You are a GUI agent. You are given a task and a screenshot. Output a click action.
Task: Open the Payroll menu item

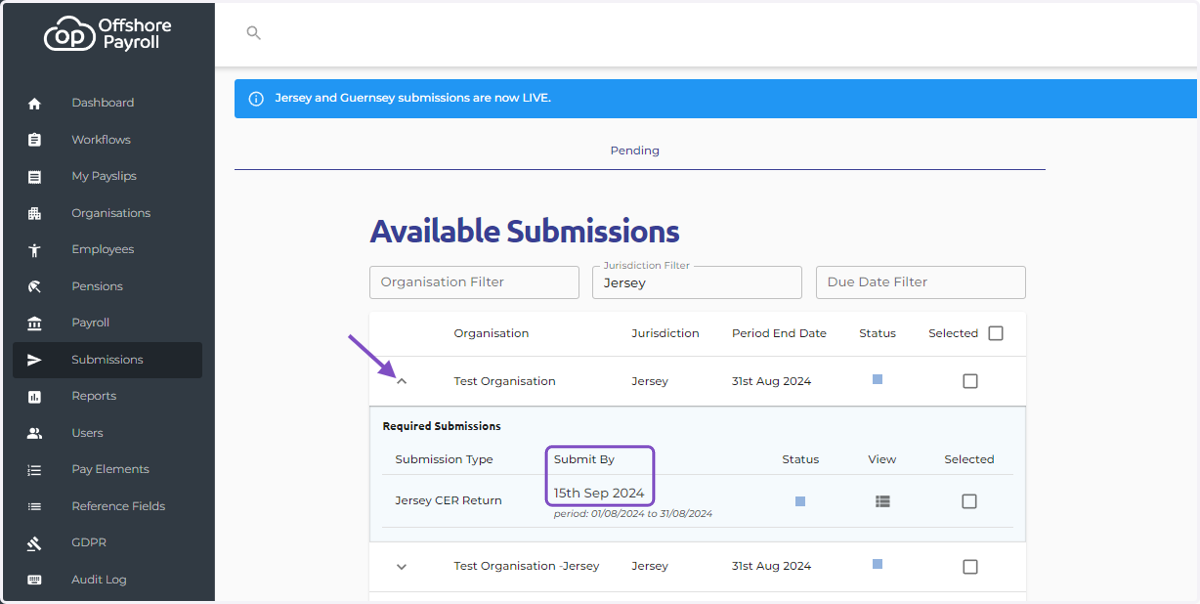pos(107,323)
